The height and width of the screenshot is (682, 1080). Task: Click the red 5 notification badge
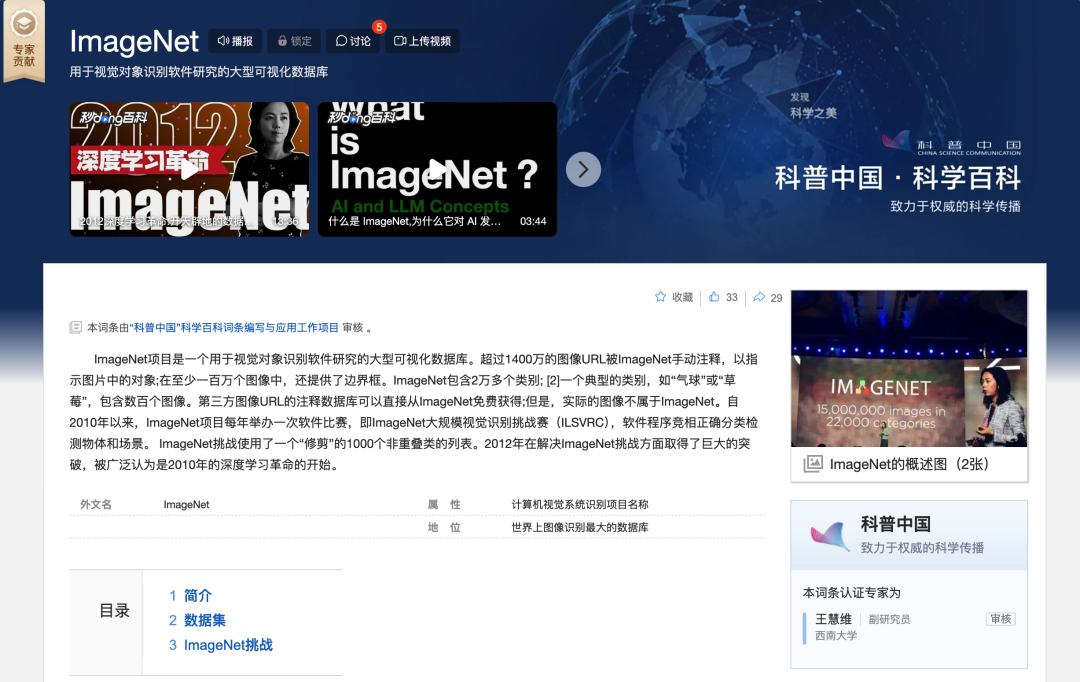pyautogui.click(x=379, y=27)
